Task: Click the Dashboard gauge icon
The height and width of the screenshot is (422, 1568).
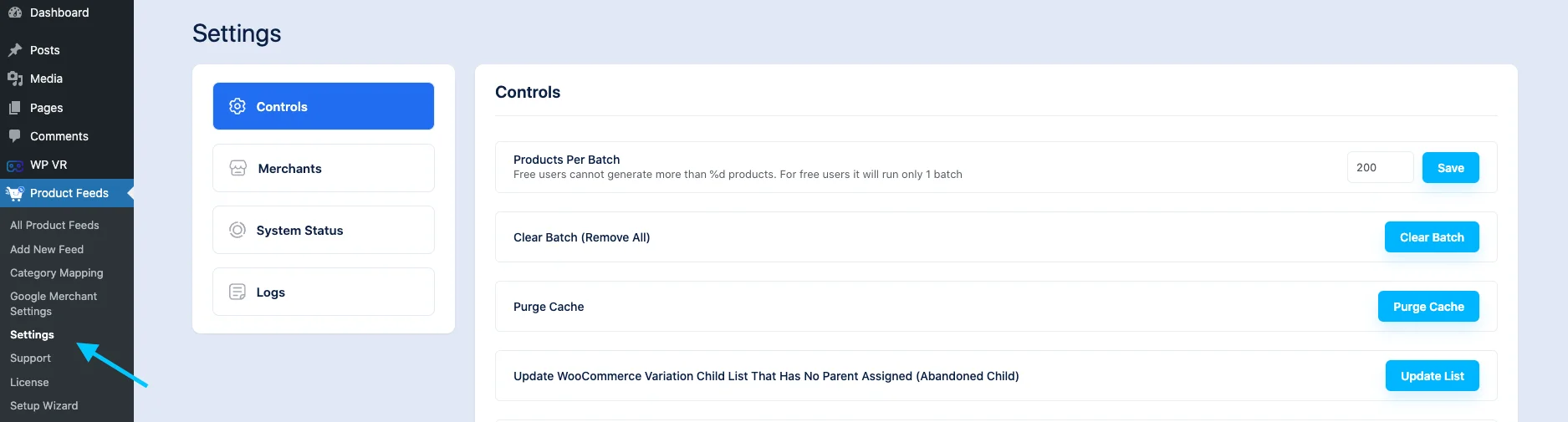Action: point(14,13)
